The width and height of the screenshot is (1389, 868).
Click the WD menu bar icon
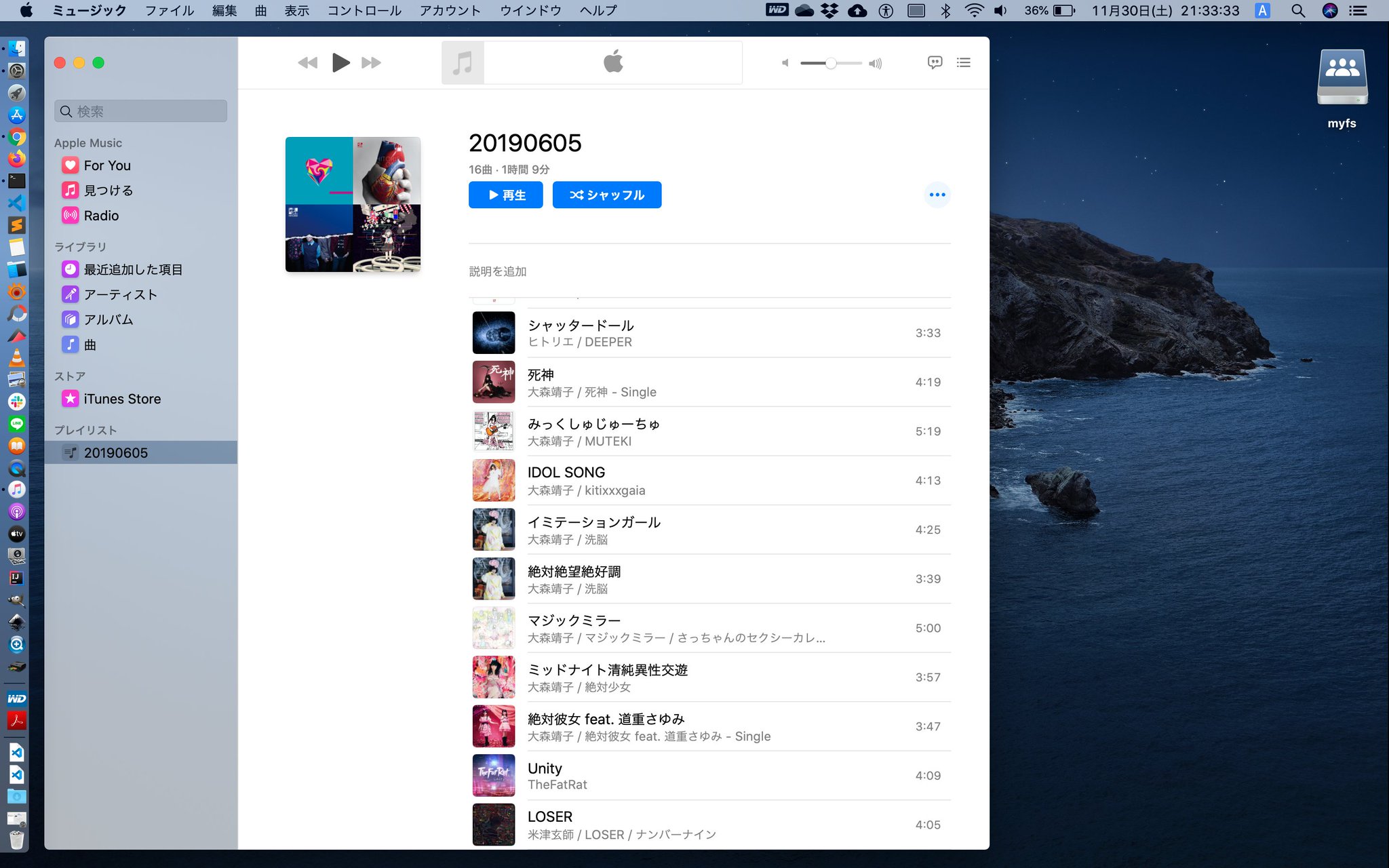777,9
